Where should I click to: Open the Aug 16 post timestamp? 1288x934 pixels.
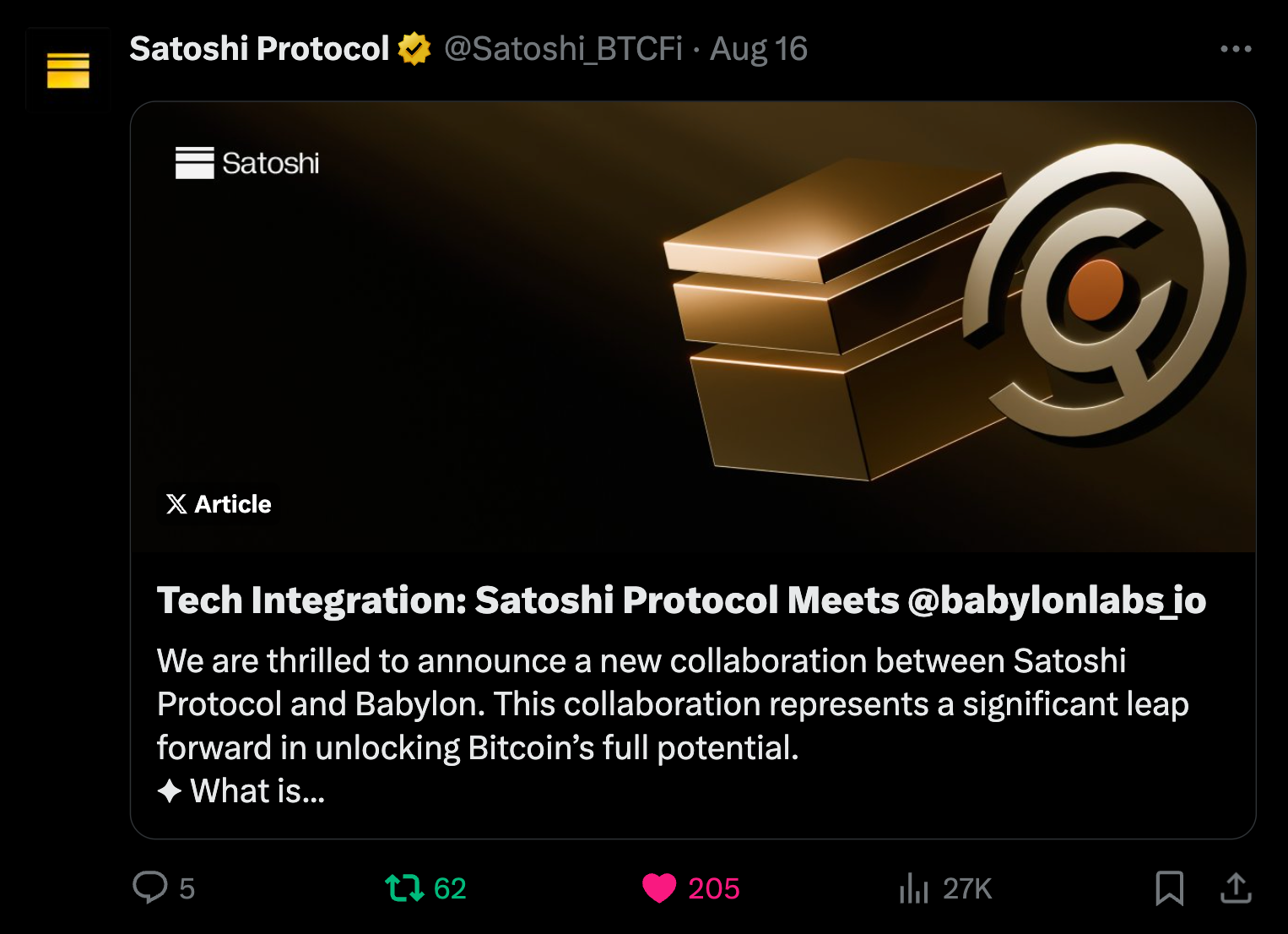click(x=759, y=49)
